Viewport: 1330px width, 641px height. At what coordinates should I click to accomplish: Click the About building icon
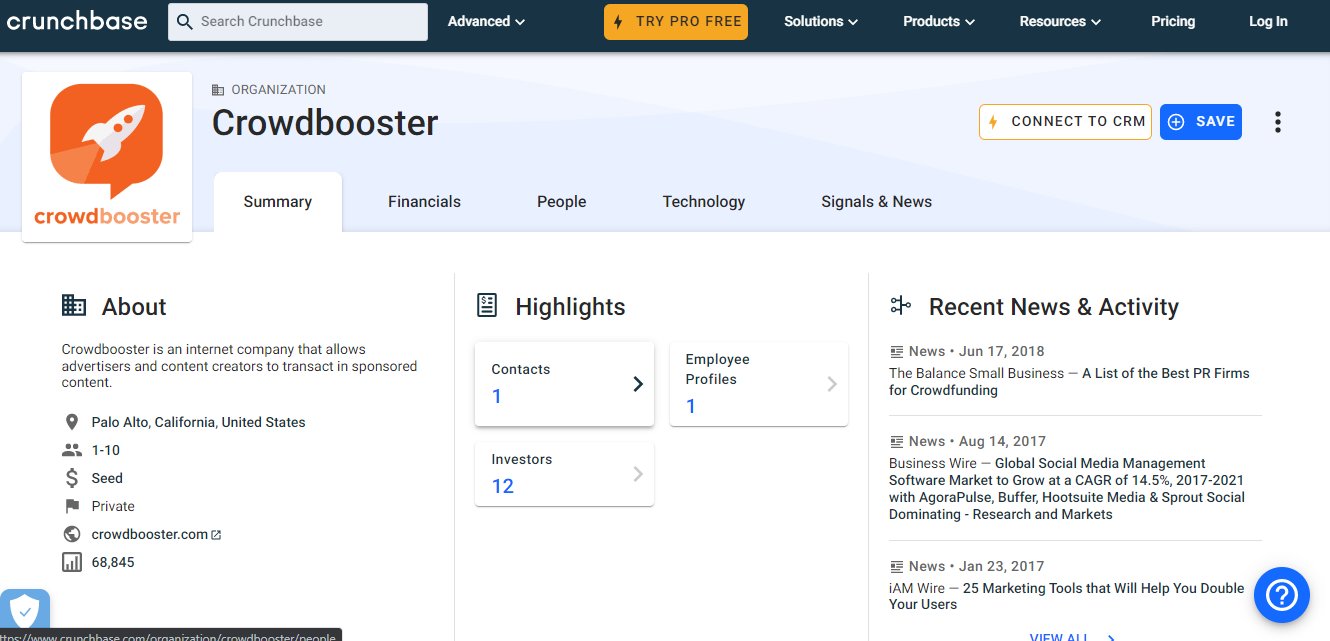click(x=74, y=306)
